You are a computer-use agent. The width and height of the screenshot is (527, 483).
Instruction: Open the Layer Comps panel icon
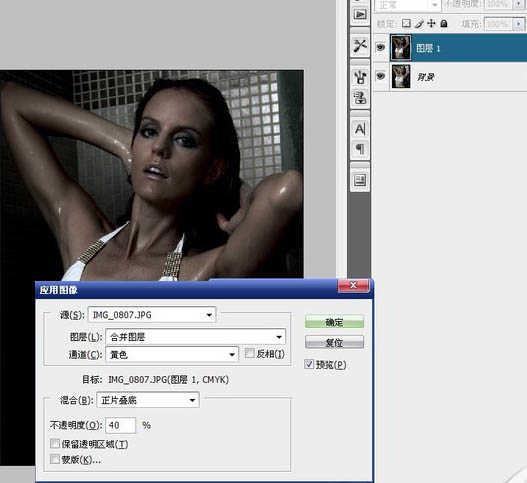tap(360, 180)
